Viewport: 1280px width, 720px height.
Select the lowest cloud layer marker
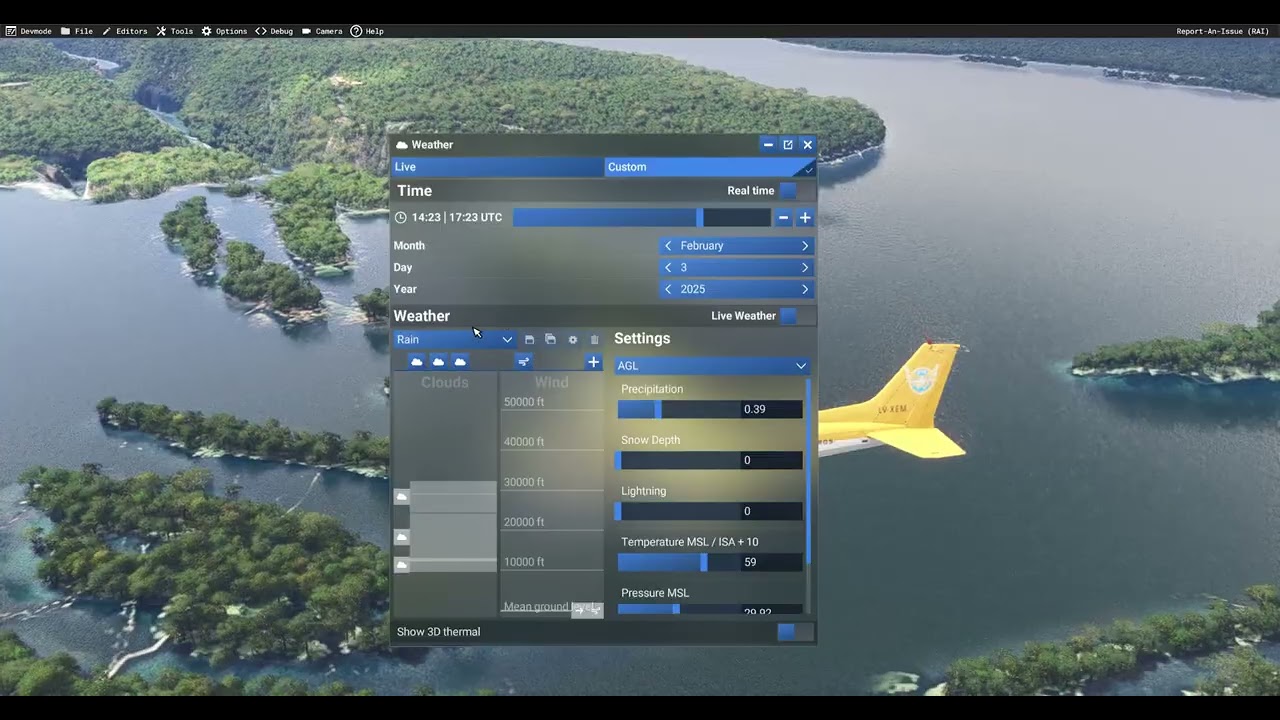point(401,566)
